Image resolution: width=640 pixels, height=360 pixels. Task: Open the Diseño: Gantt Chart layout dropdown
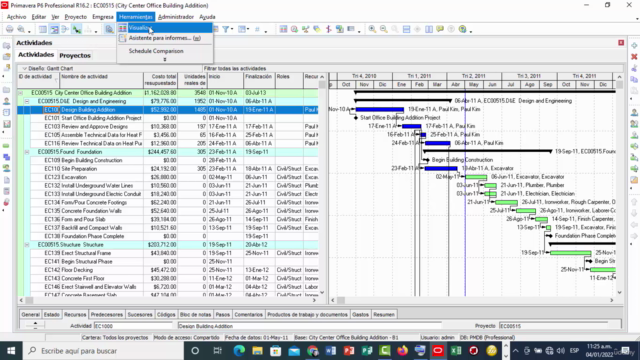pyautogui.click(x=24, y=69)
